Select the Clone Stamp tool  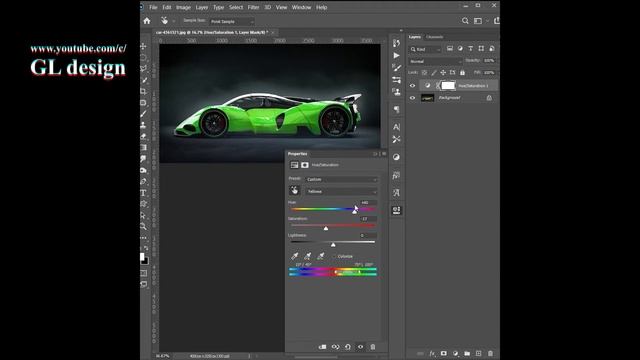[x=143, y=125]
